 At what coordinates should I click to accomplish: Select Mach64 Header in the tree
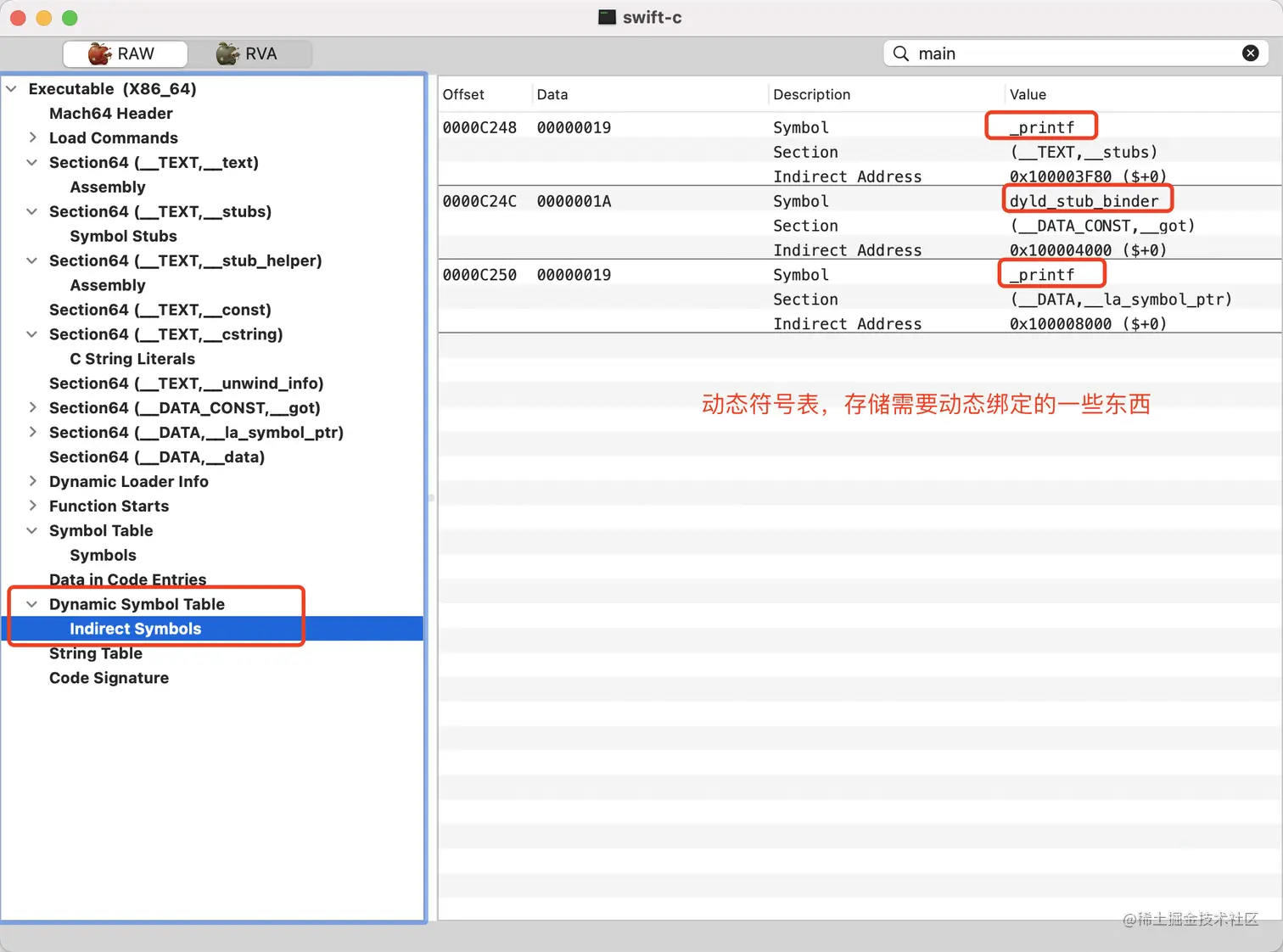[111, 114]
